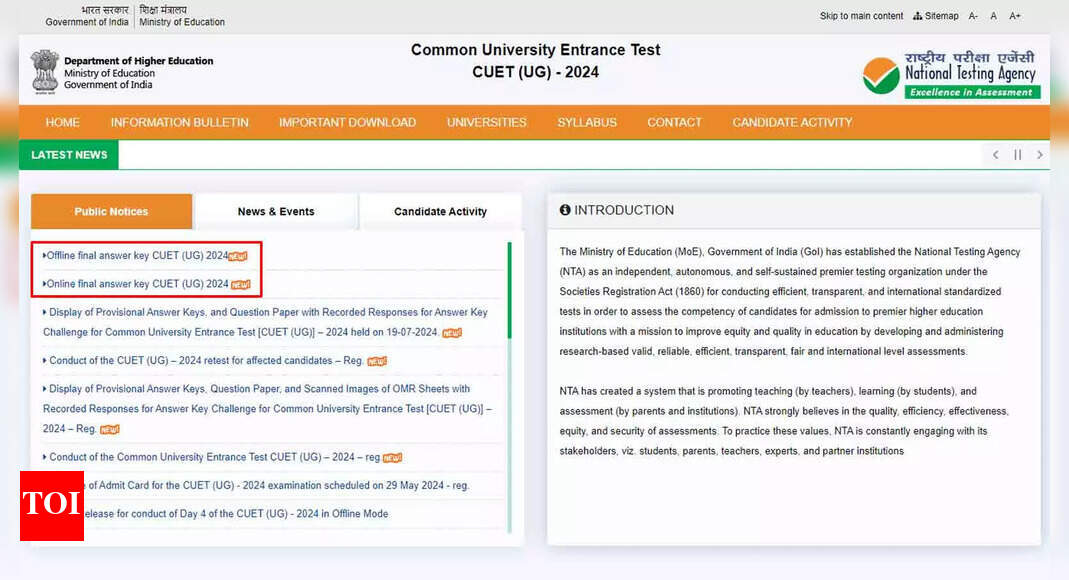Open Admit Card for 29 May 2024 examination notice
The image size is (1069, 580).
(278, 485)
